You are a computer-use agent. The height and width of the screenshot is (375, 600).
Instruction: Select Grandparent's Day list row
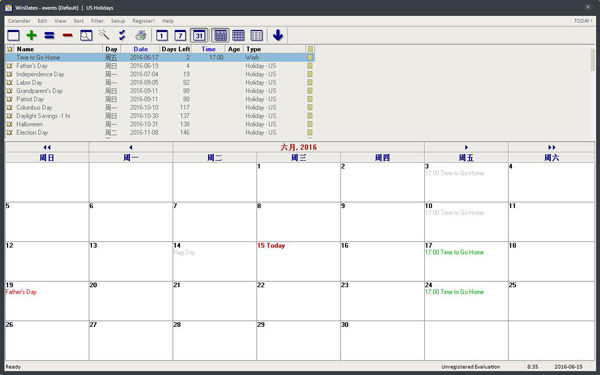click(x=160, y=91)
